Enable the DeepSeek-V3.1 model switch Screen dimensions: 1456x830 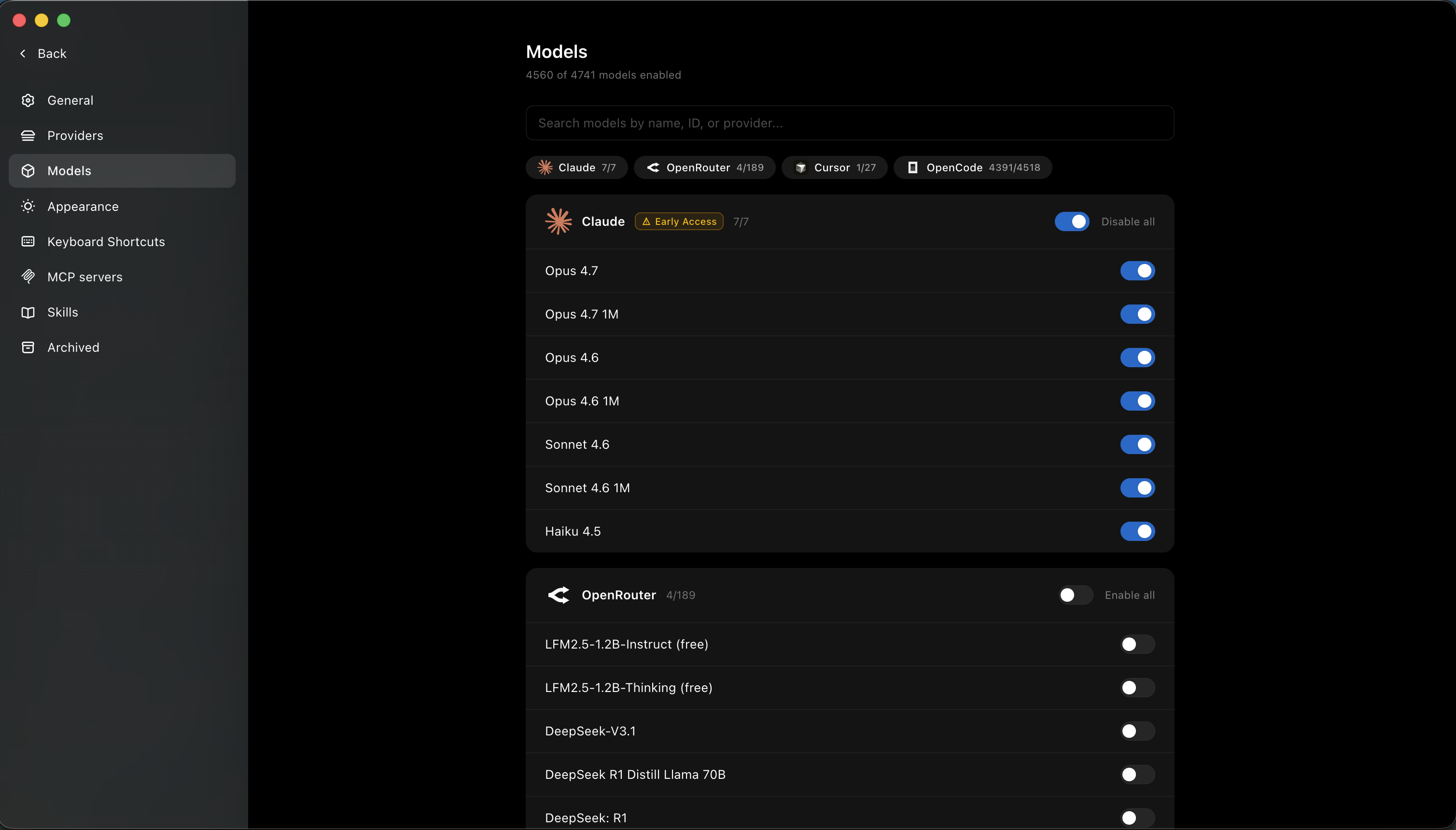(x=1137, y=731)
